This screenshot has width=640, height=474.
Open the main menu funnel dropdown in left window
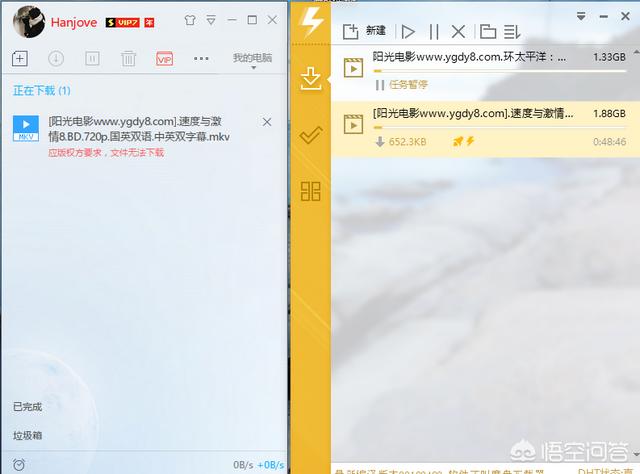coord(211,20)
